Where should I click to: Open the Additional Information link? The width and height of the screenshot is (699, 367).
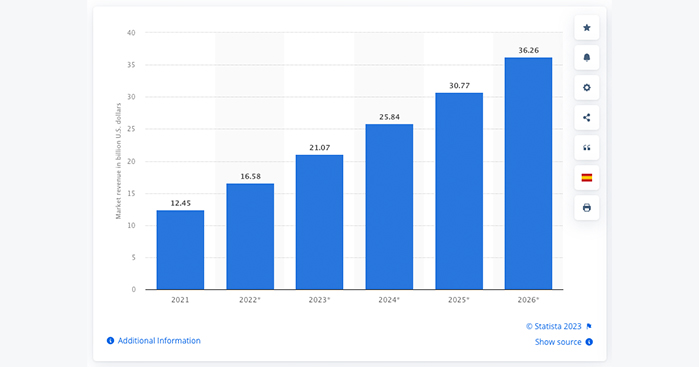pos(159,341)
